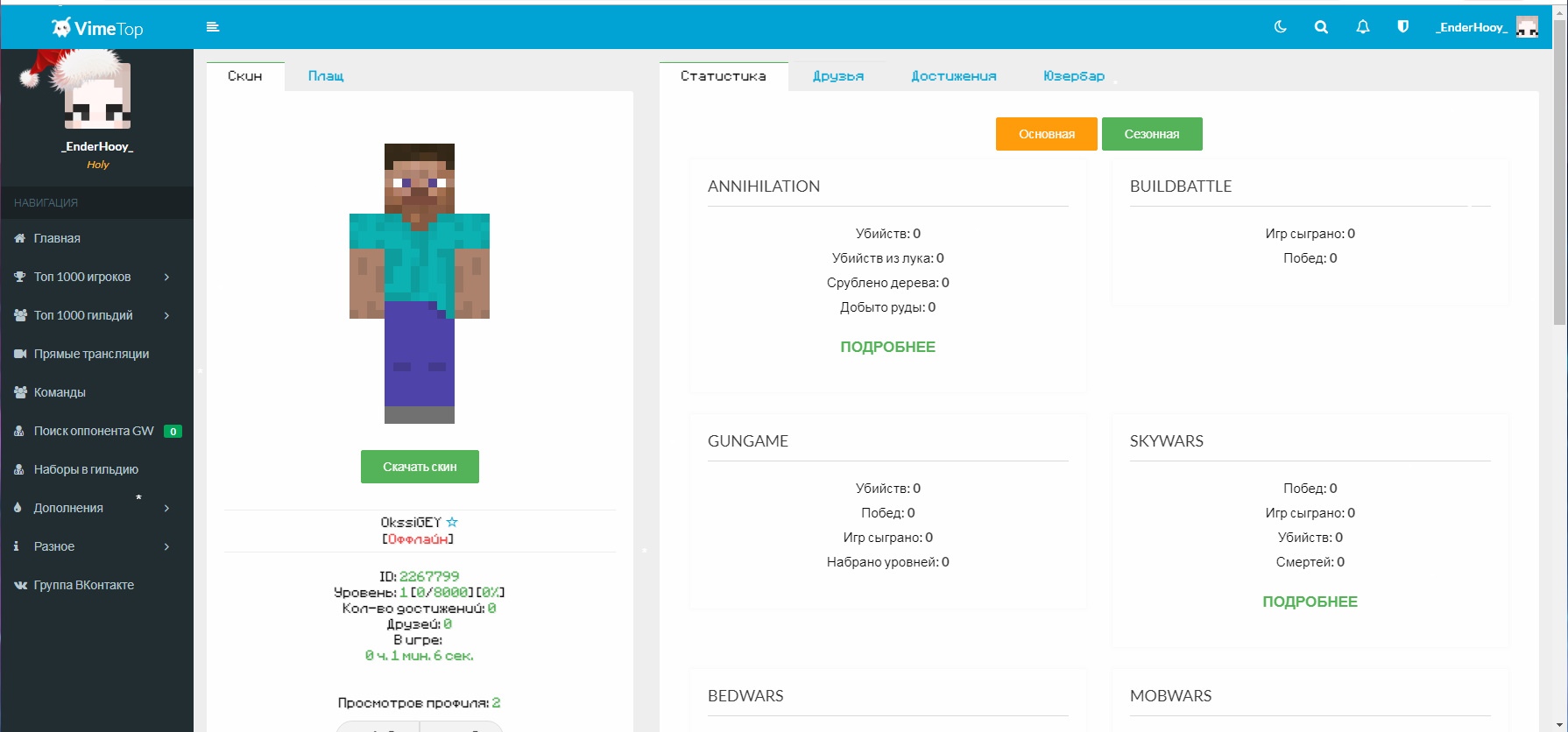Click icon beside Наборы в гильдию

click(19, 469)
